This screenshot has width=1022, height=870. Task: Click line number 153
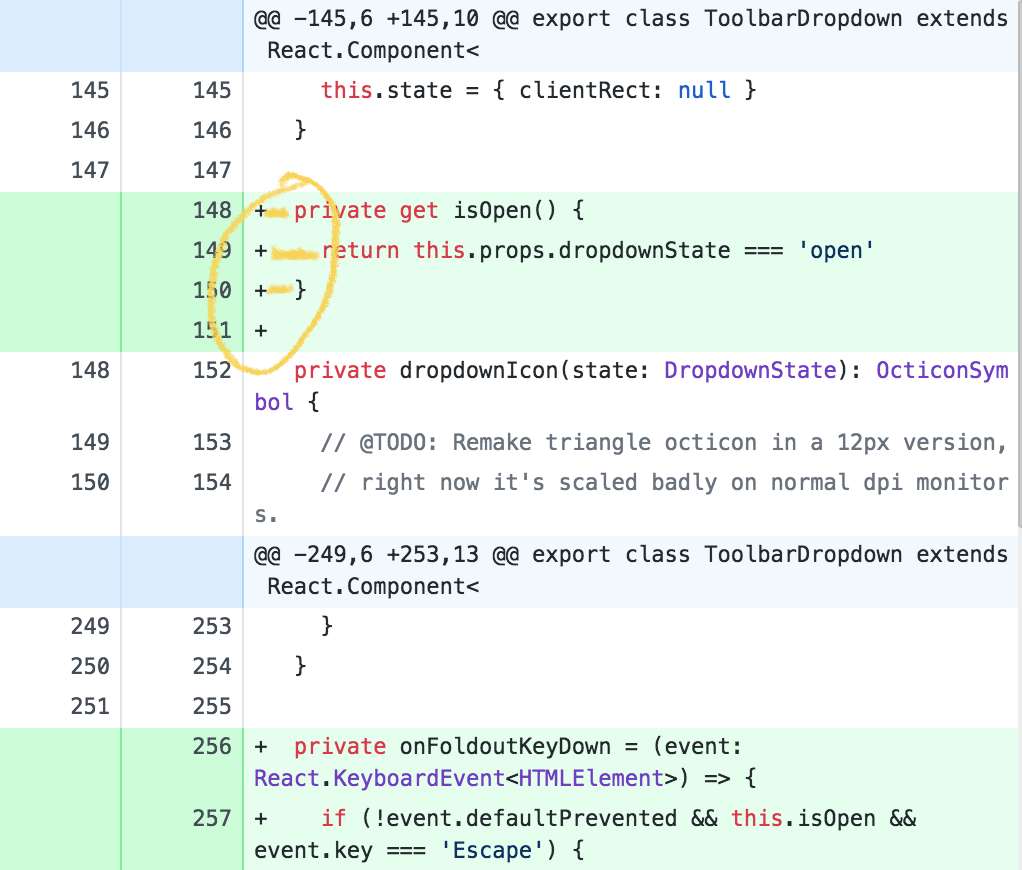[x=212, y=442]
